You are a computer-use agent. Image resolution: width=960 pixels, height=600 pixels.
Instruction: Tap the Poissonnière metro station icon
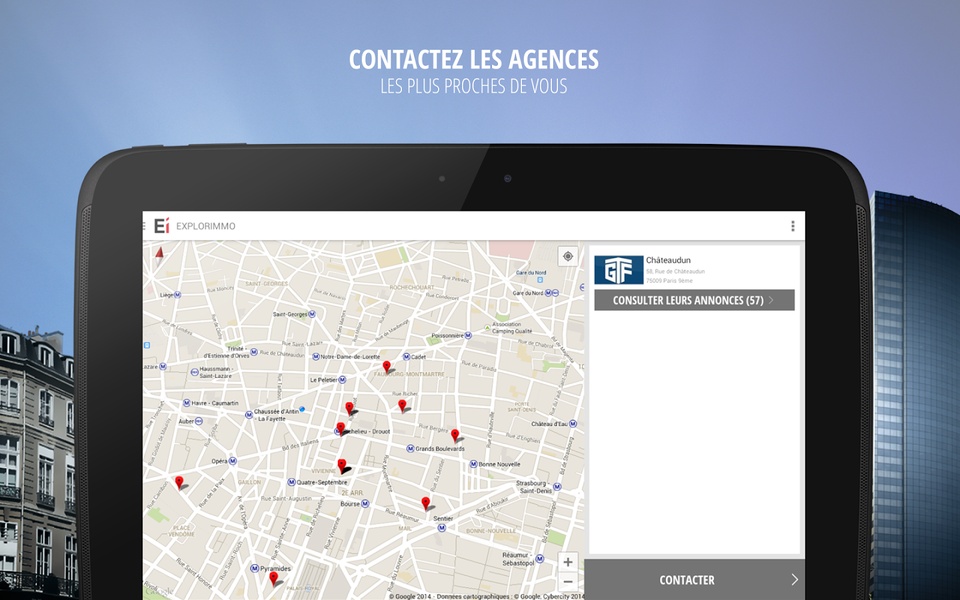click(468, 336)
